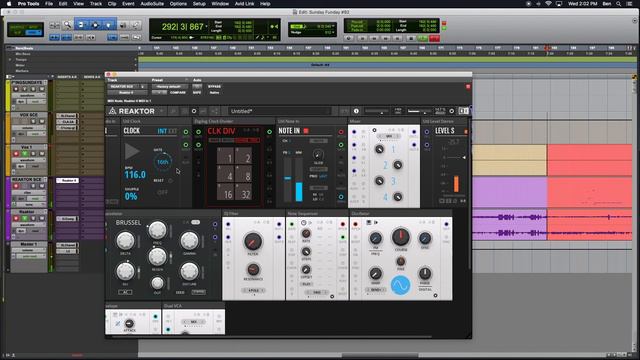Click the Native label button in plugin header
640x360 pixels.
pyautogui.click(x=214, y=93)
